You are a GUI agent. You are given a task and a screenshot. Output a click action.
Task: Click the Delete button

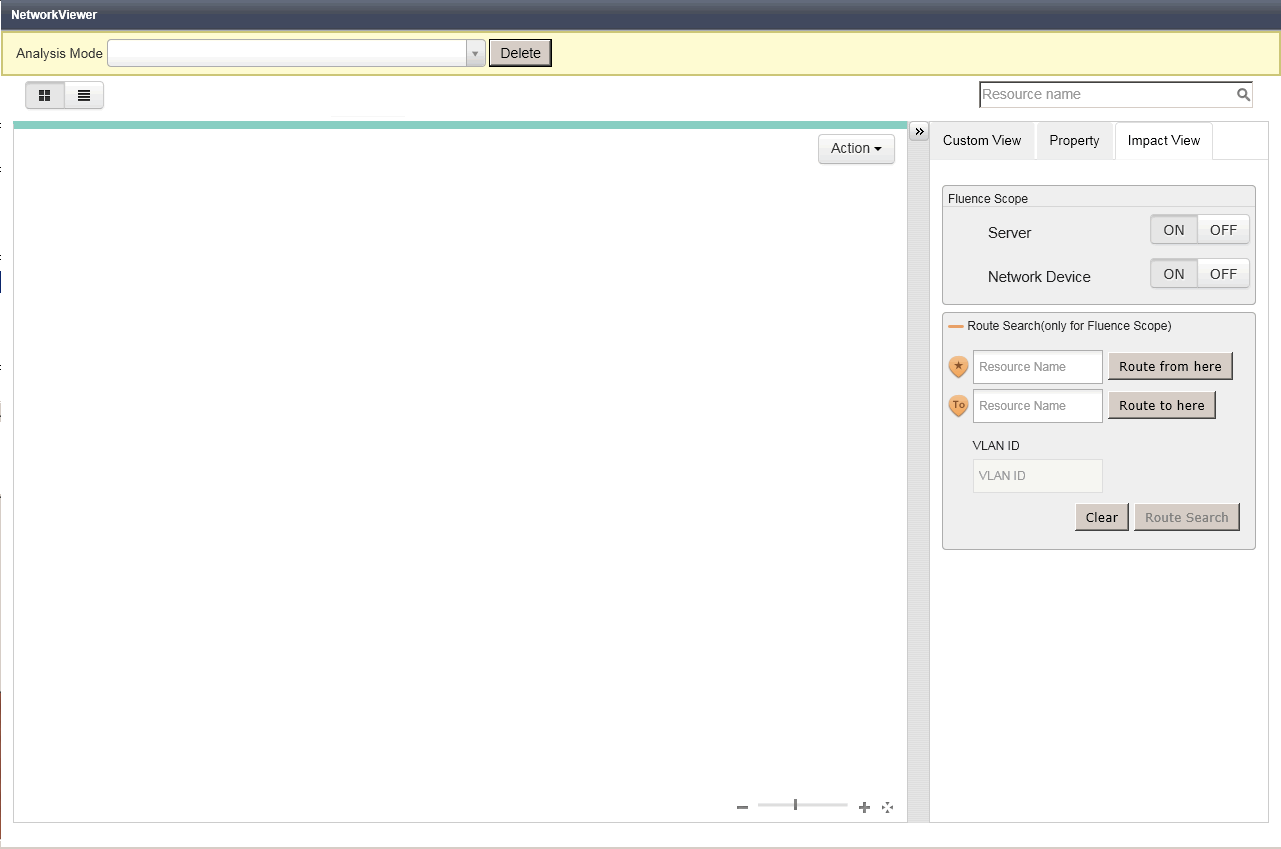520,54
